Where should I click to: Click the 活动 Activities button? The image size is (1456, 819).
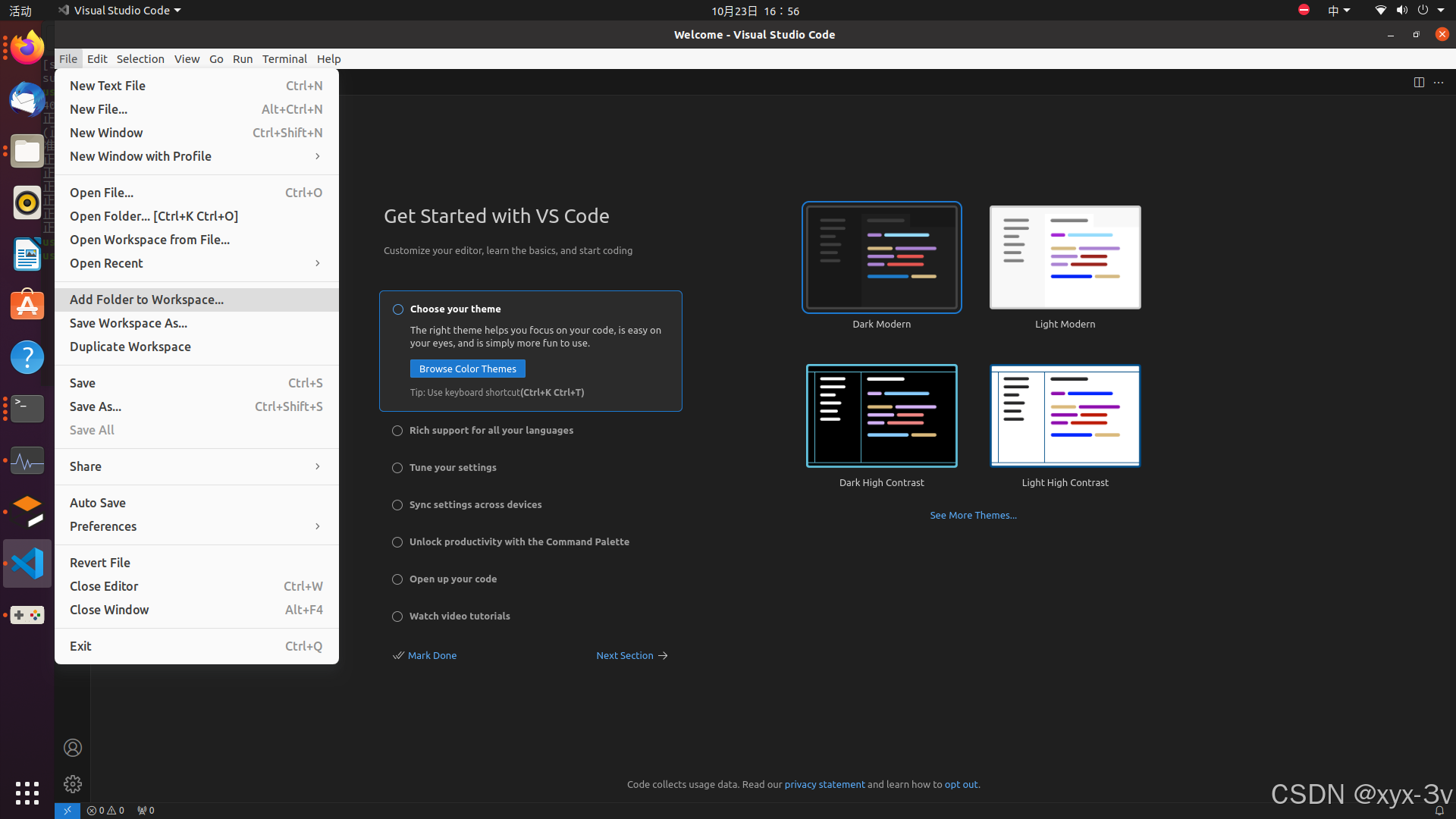click(20, 11)
